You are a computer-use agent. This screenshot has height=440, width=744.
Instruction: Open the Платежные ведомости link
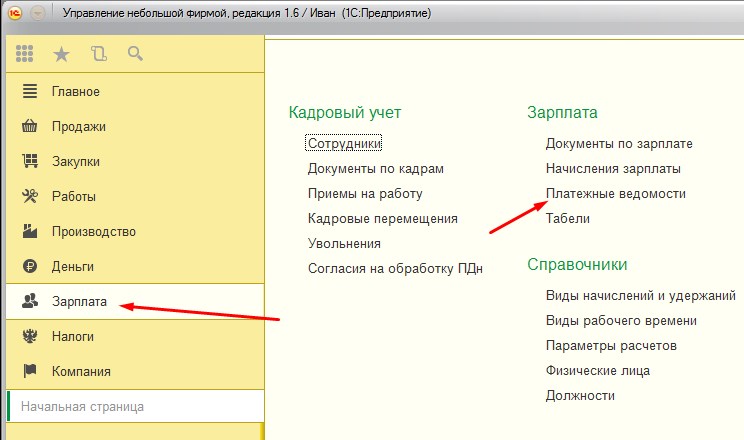click(x=615, y=193)
